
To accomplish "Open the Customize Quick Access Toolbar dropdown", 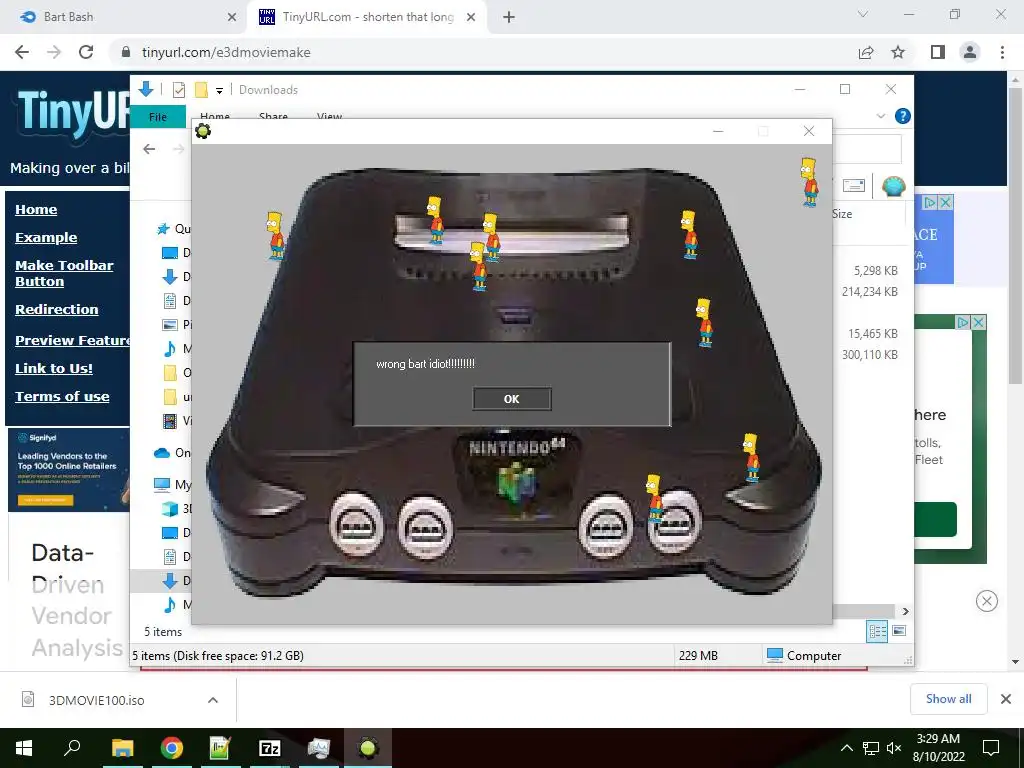I will (x=219, y=91).
